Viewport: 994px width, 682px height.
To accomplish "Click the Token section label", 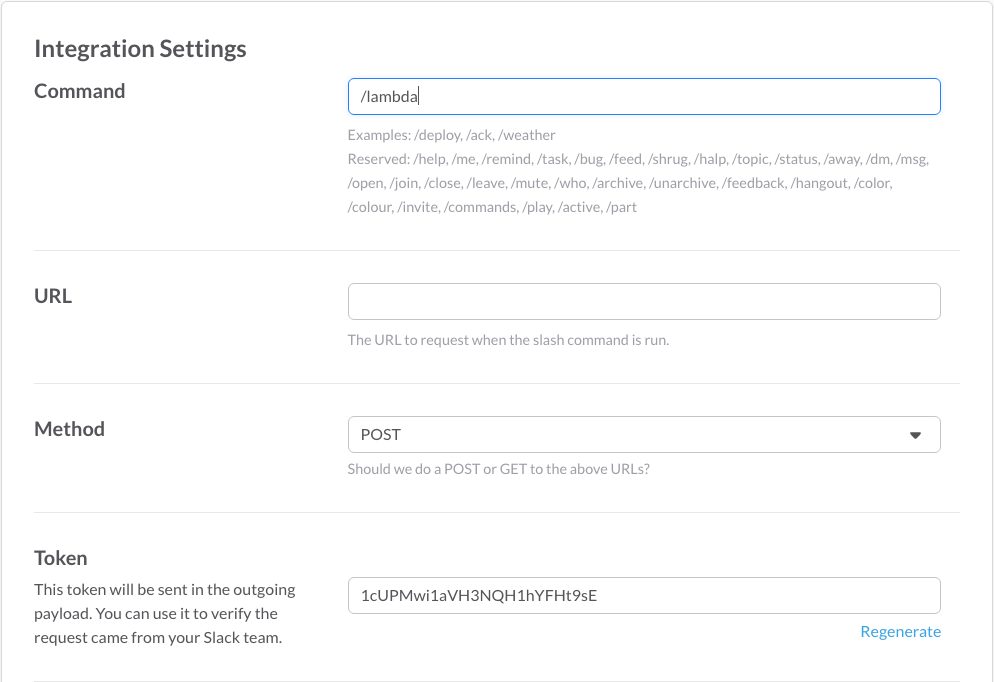I will point(61,558).
